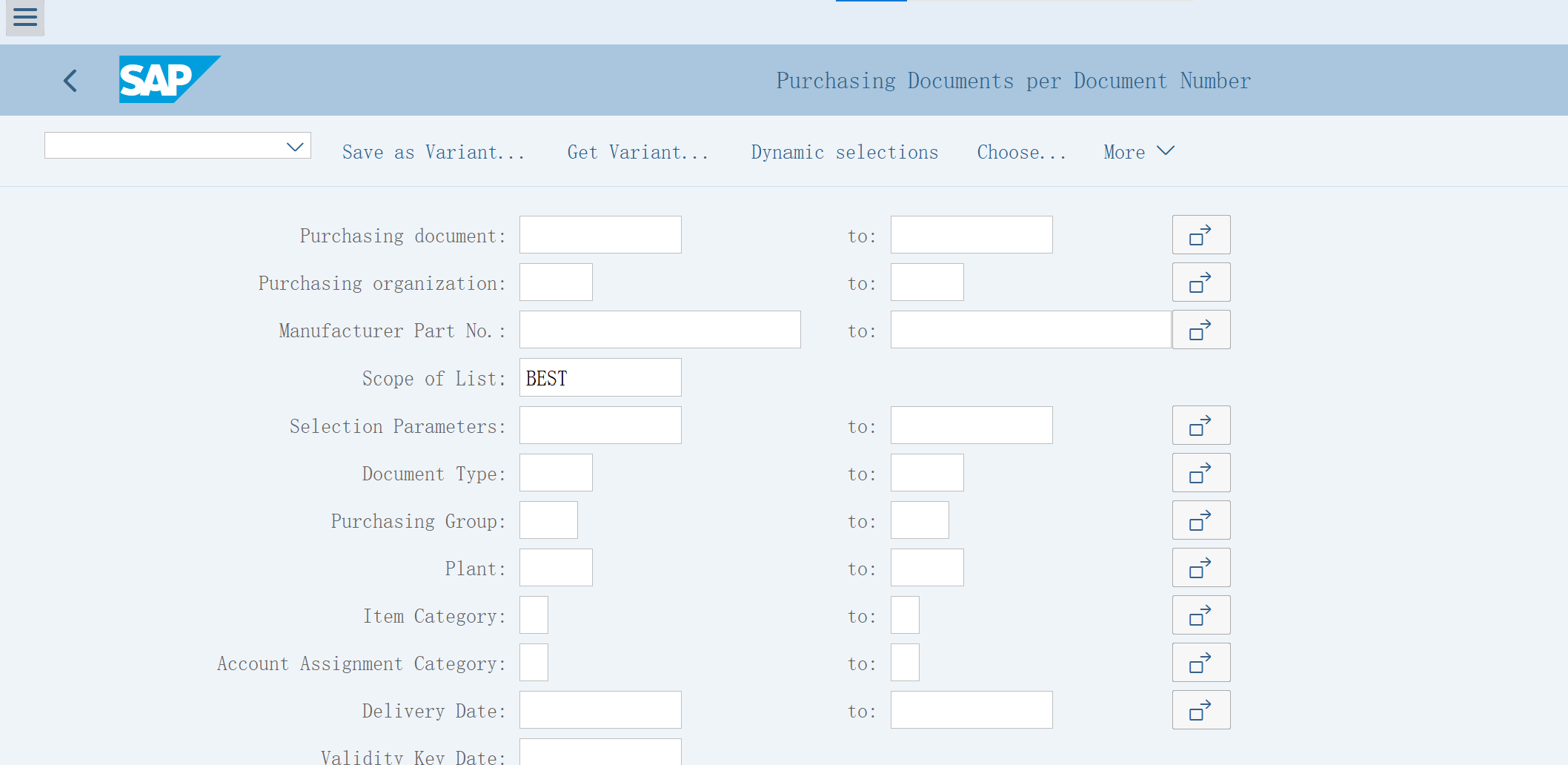Open Dynamic selections
The image size is (1568, 765).
844,152
